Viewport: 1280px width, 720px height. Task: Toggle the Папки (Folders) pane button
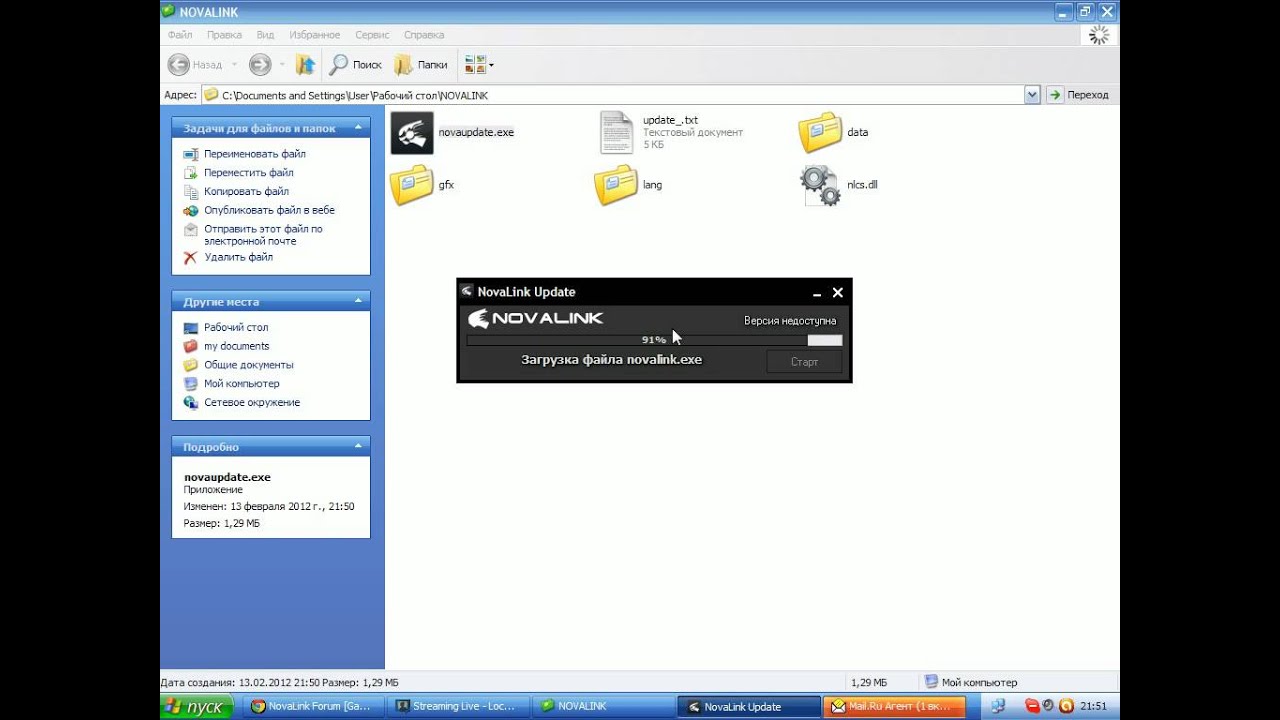[421, 65]
